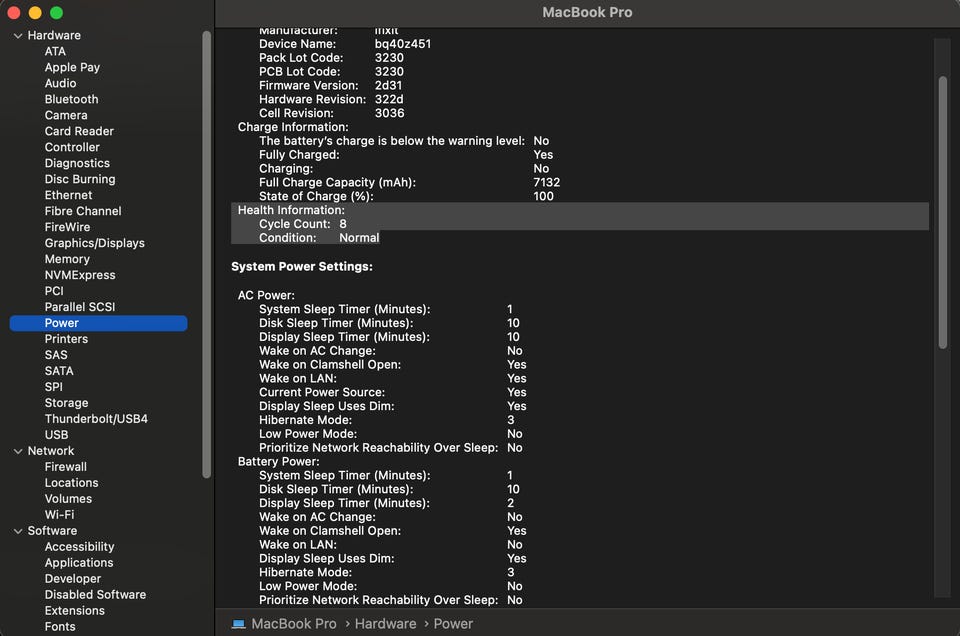This screenshot has height=636, width=960.
Task: Select Disabled Software in the sidebar
Action: pos(95,594)
